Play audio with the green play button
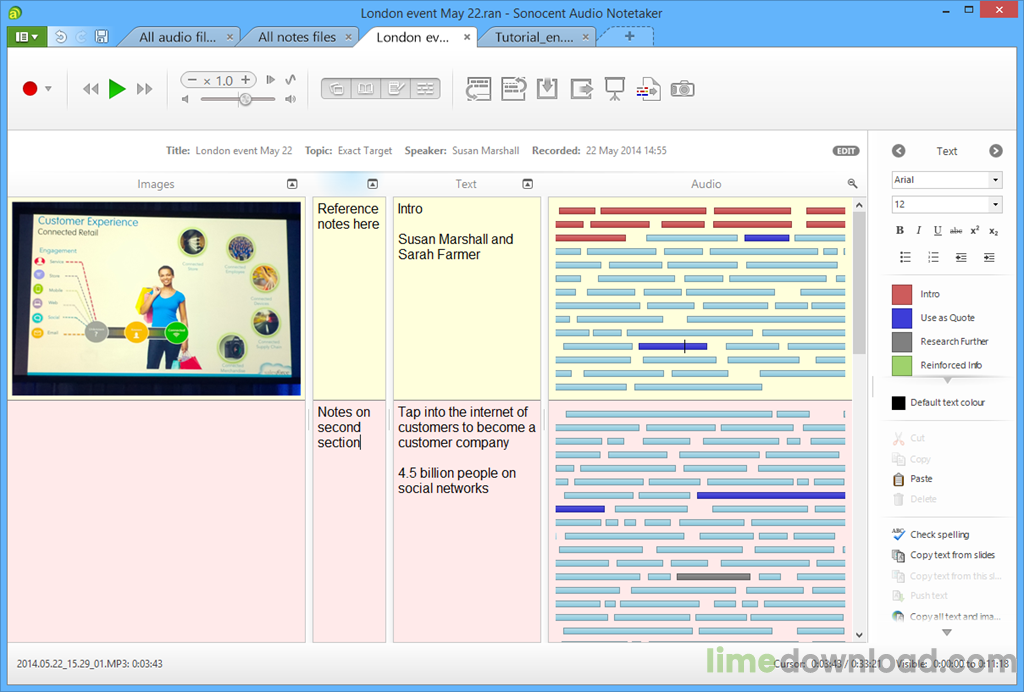The height and width of the screenshot is (692, 1024). coord(117,89)
